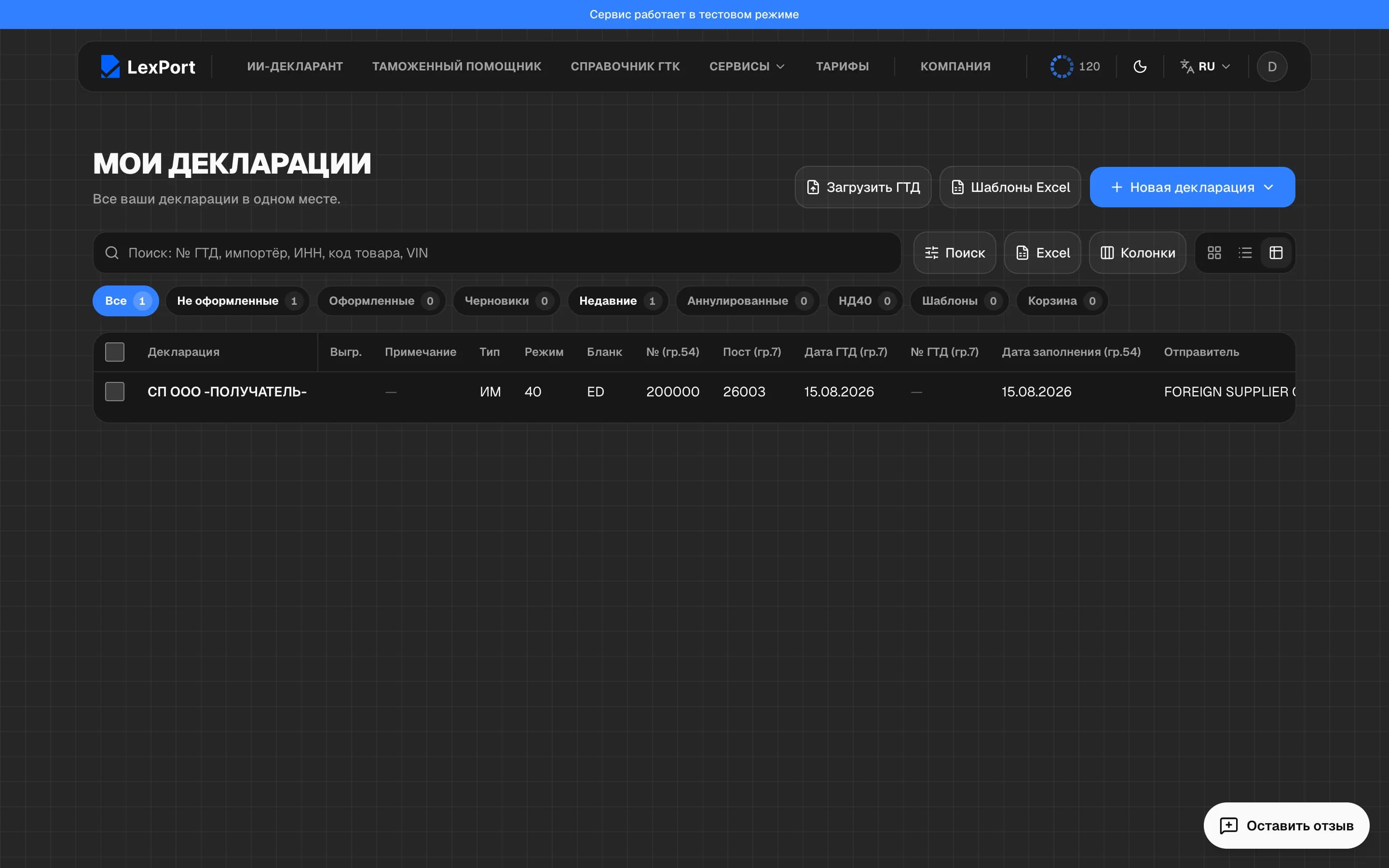Open Справочник ГТК page
1389x868 pixels.
625,67
